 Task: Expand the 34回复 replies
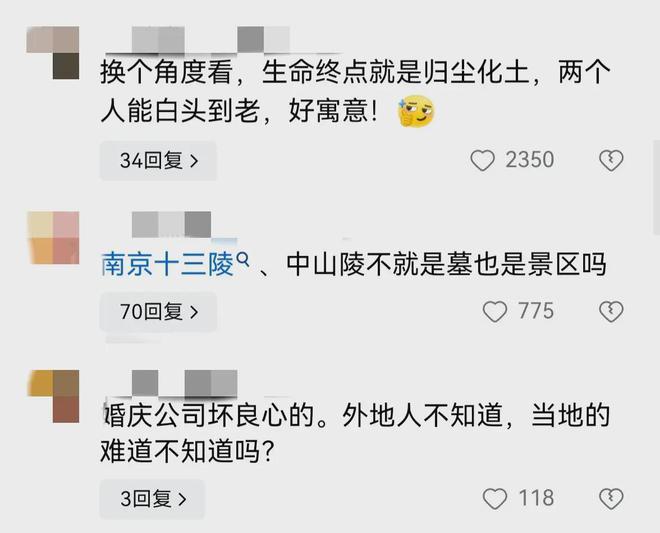(158, 161)
